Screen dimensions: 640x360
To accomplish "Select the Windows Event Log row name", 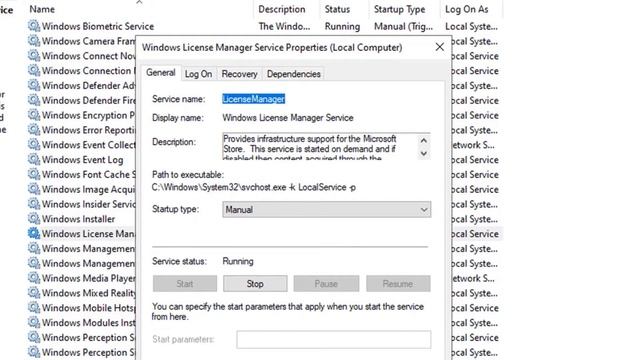I will 82,160.
